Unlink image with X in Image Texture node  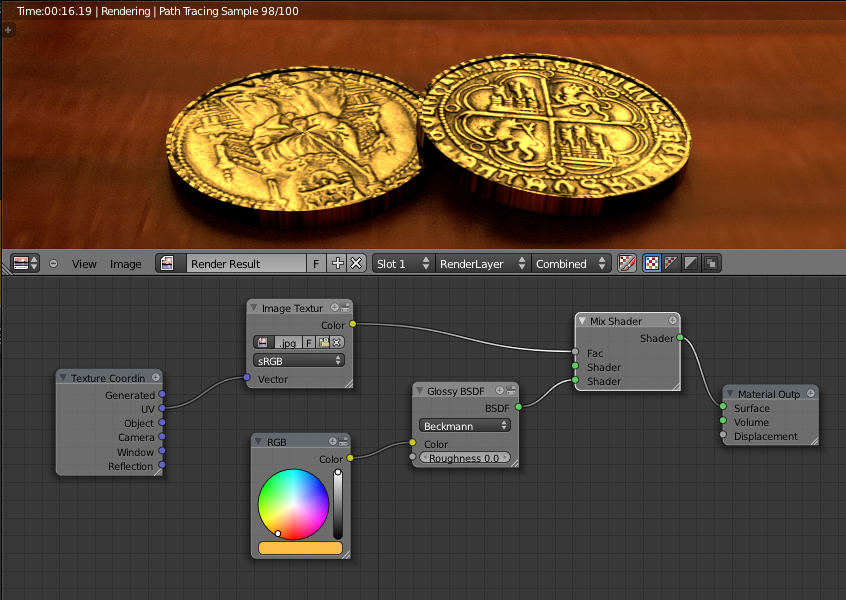[x=337, y=343]
